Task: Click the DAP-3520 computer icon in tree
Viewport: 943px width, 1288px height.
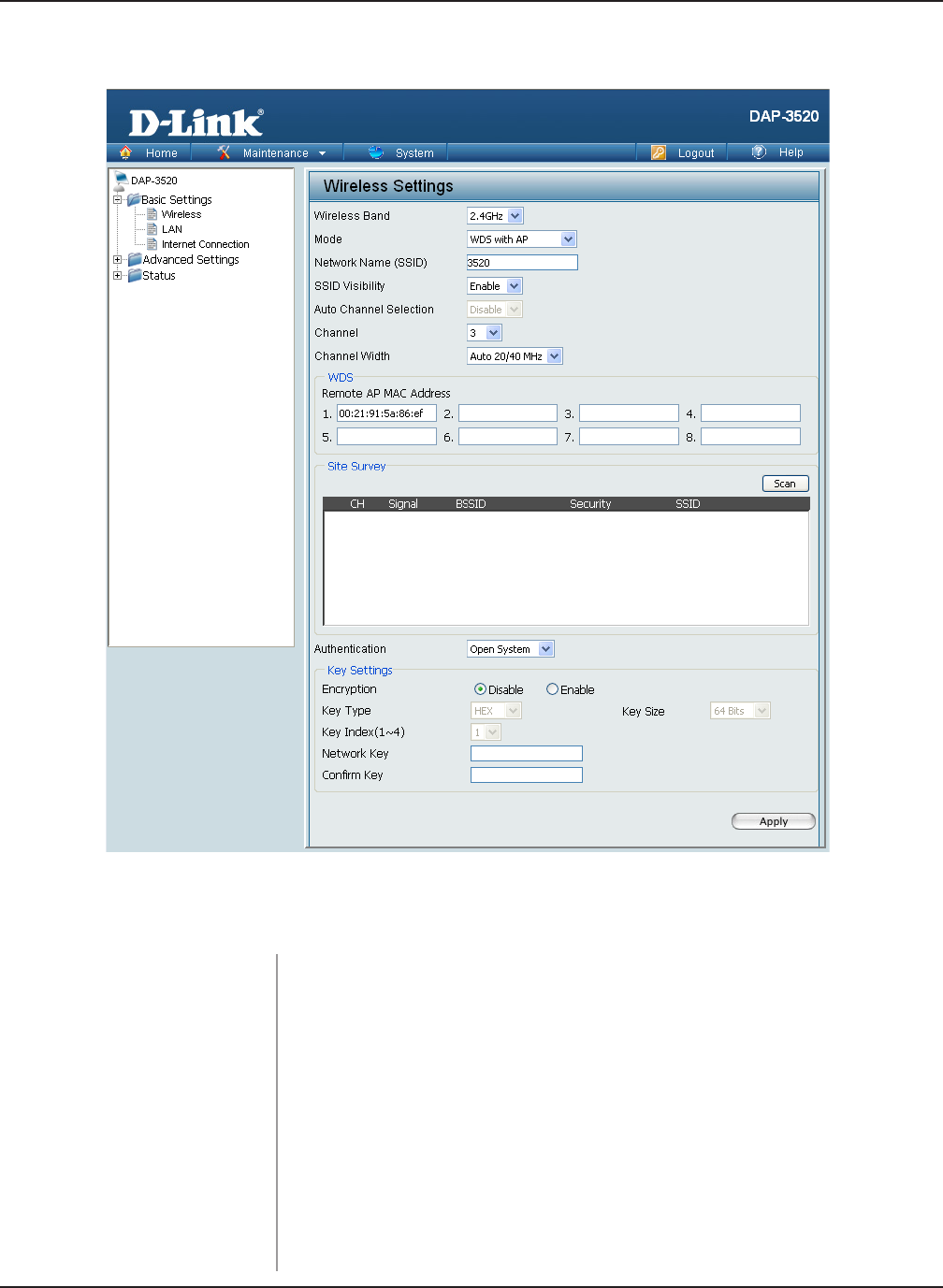Action: [121, 180]
